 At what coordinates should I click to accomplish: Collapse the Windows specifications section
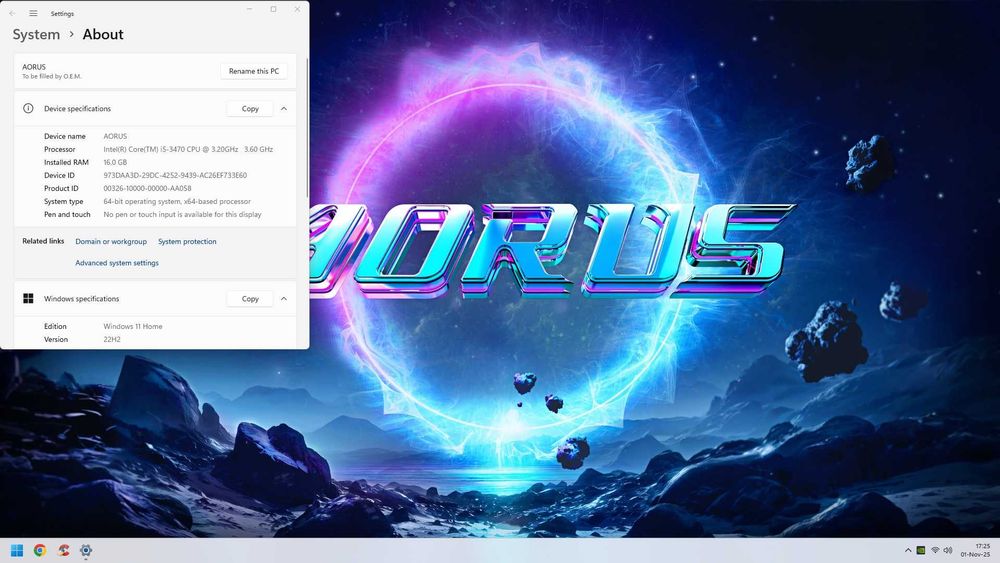pyautogui.click(x=284, y=298)
